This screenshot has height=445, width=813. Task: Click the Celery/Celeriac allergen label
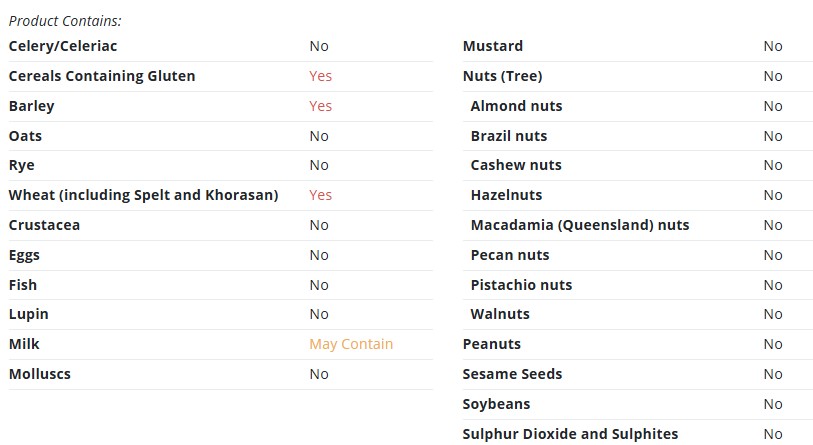[x=63, y=46]
